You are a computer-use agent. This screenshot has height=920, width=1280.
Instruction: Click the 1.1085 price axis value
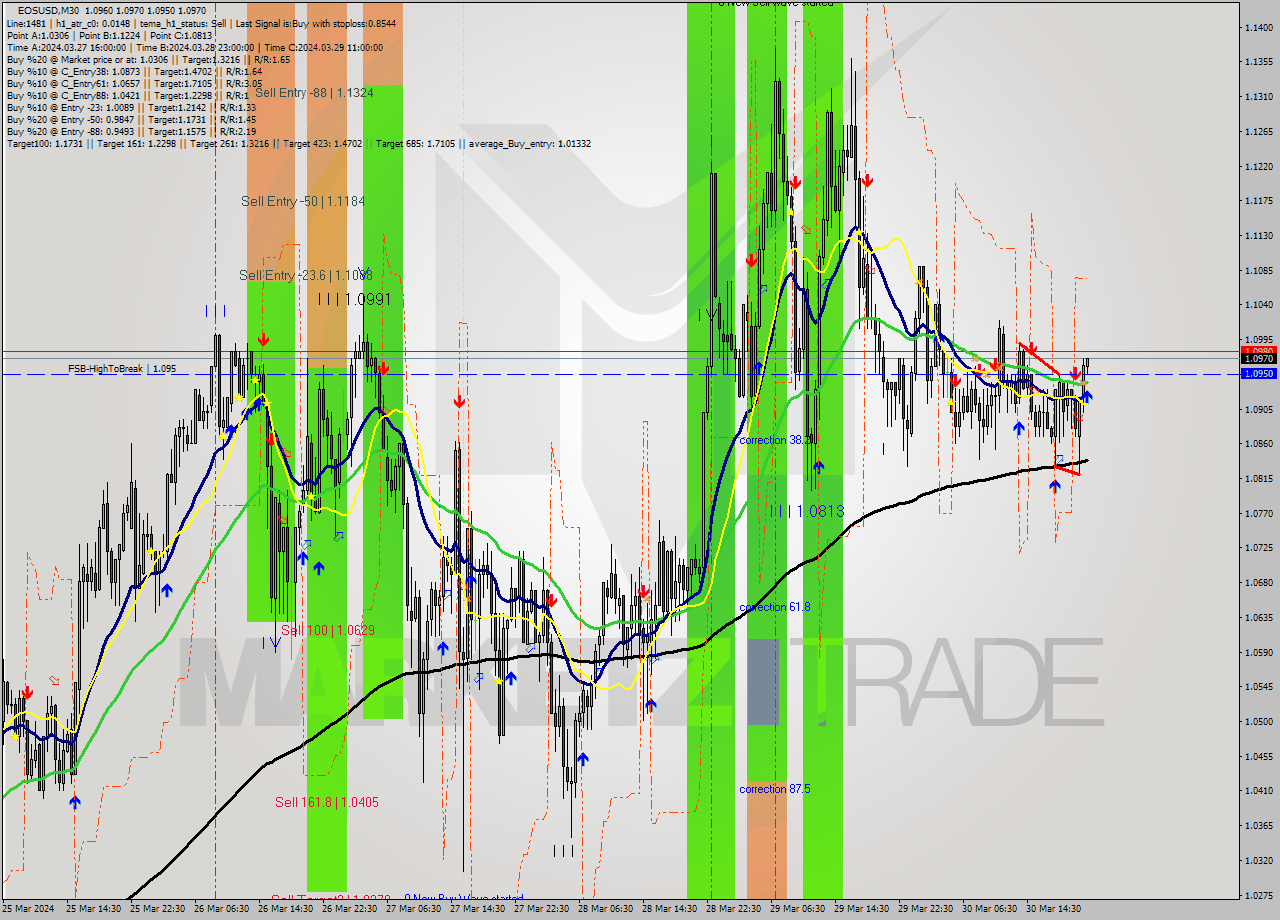pos(1258,270)
